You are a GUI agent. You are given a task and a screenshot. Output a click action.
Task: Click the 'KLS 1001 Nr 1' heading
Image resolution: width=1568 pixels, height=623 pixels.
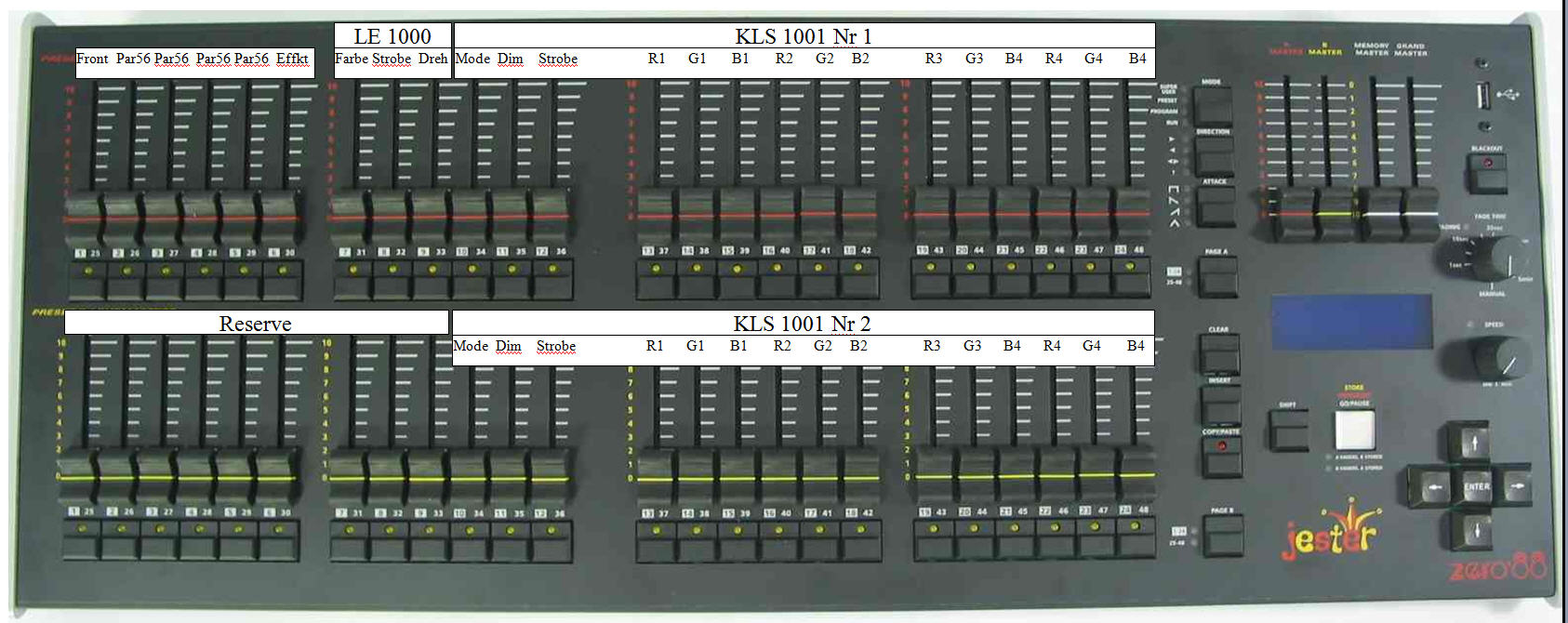[x=804, y=36]
